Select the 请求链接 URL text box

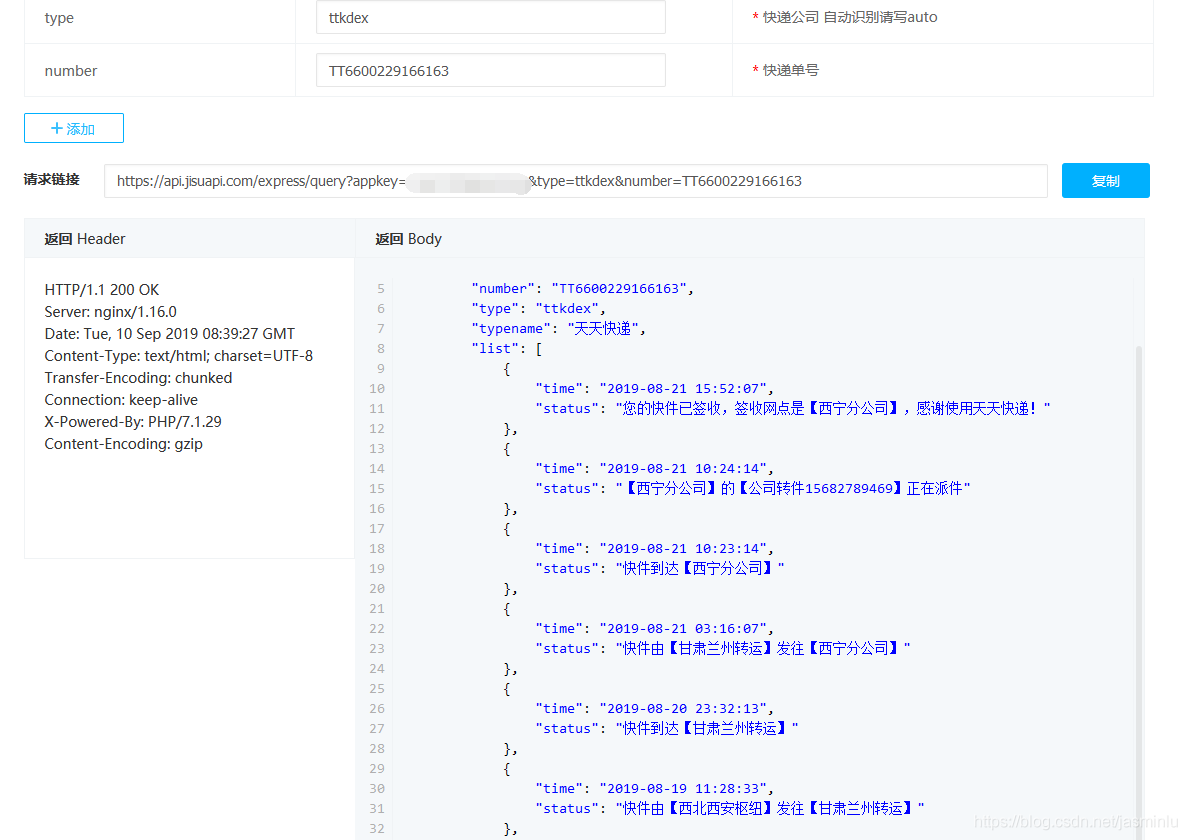tap(575, 181)
